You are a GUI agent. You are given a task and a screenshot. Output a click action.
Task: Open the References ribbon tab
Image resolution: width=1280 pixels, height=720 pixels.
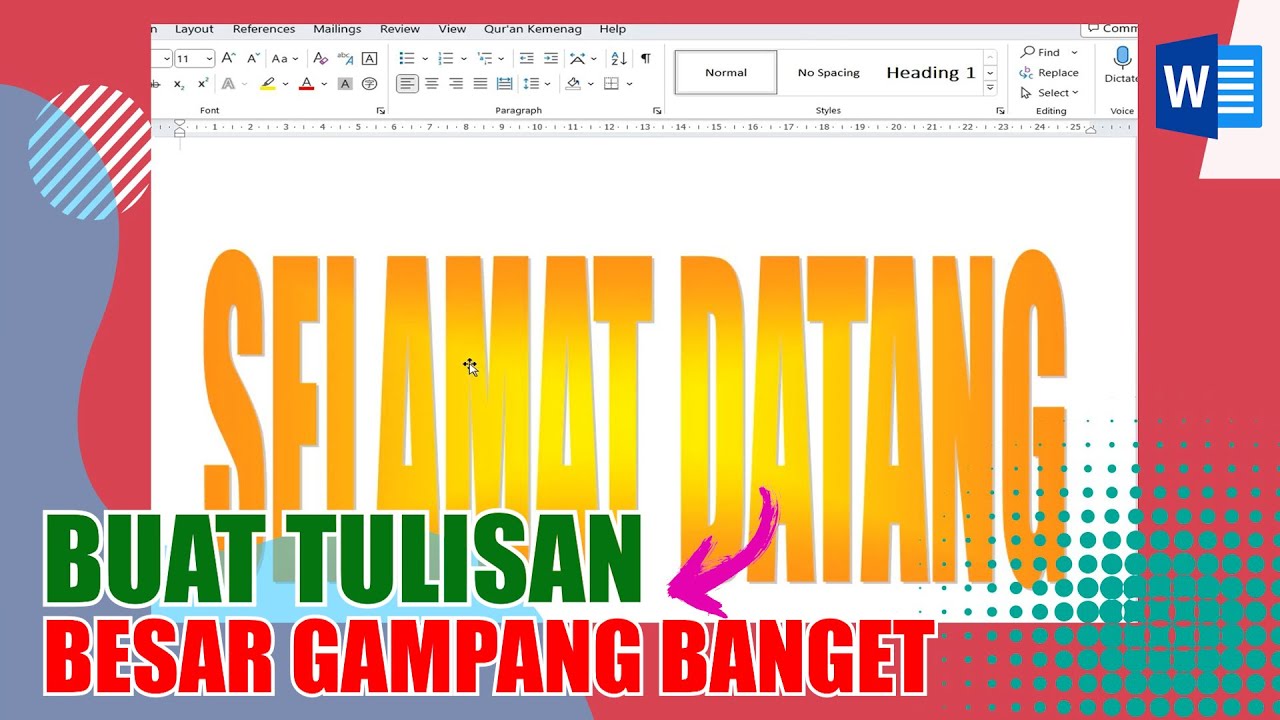click(x=264, y=29)
